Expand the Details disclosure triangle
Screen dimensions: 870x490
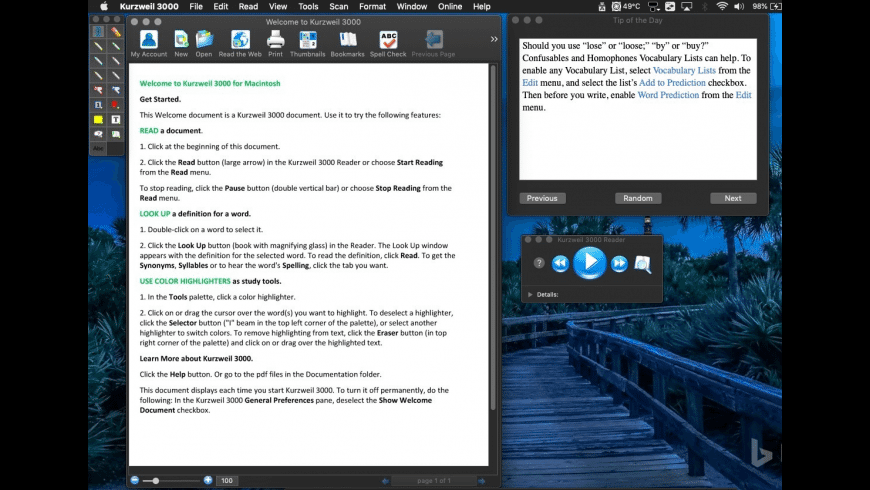[529, 295]
